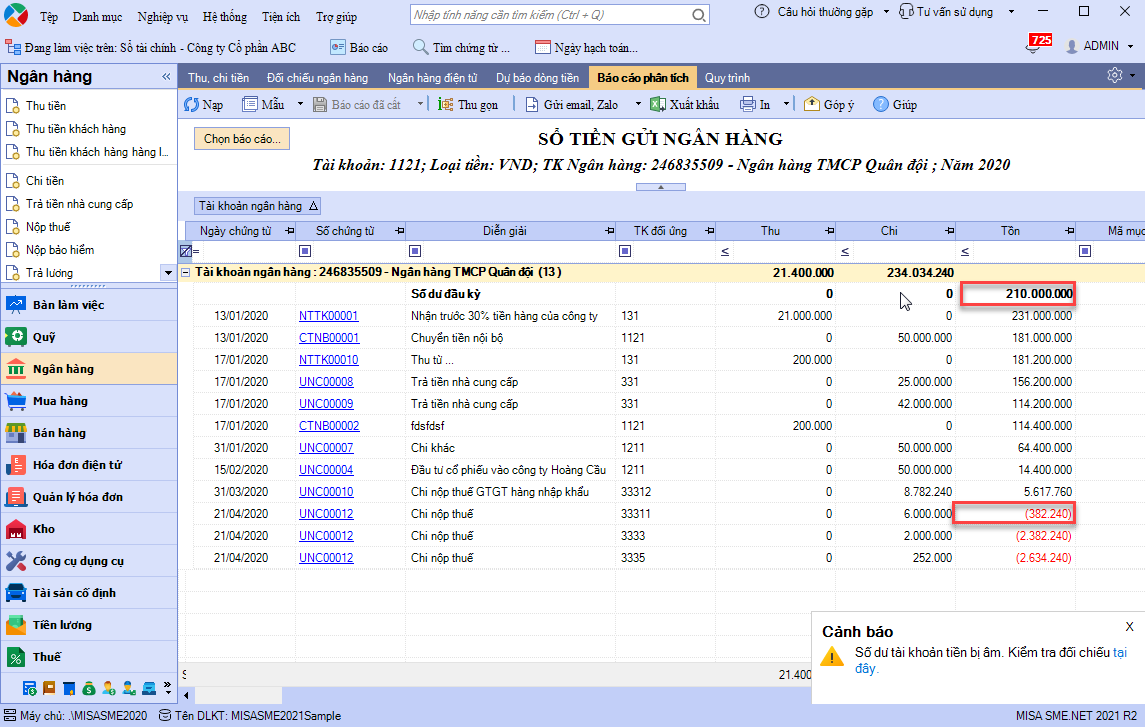Click the Nạp refresh icon
This screenshot has height=727, width=1145.
[x=191, y=105]
